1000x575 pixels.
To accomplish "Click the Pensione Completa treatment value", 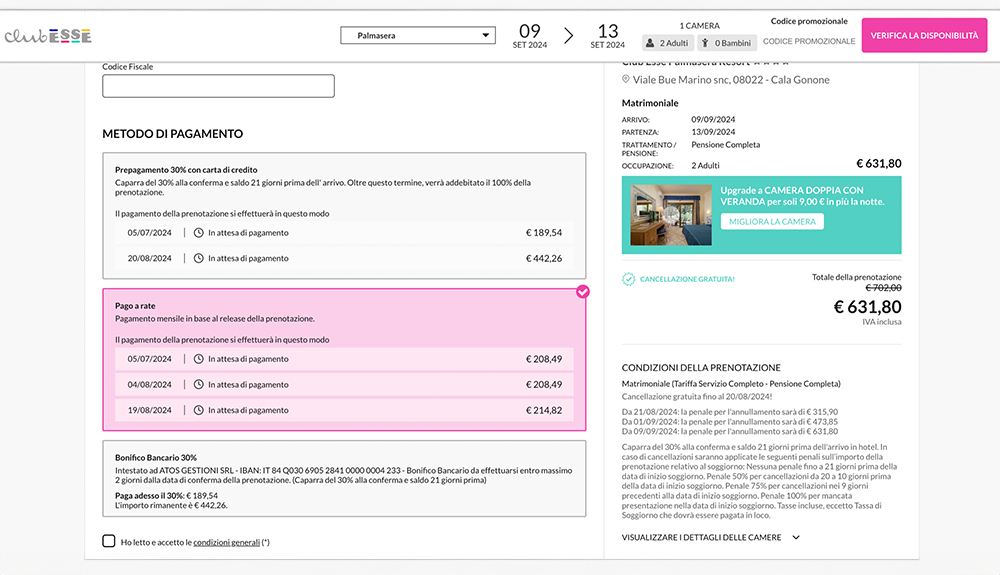I will 726,145.
